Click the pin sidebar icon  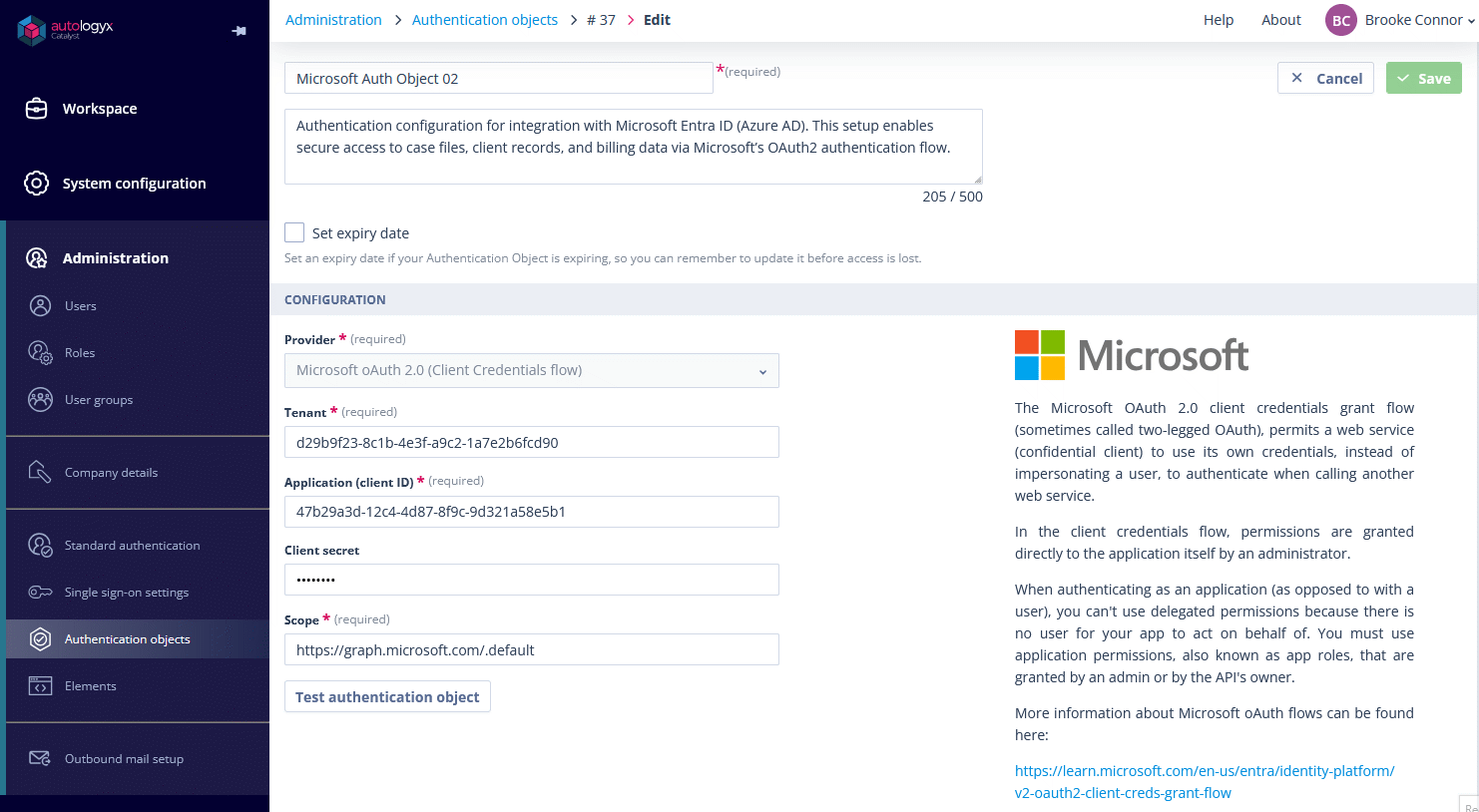point(239,31)
